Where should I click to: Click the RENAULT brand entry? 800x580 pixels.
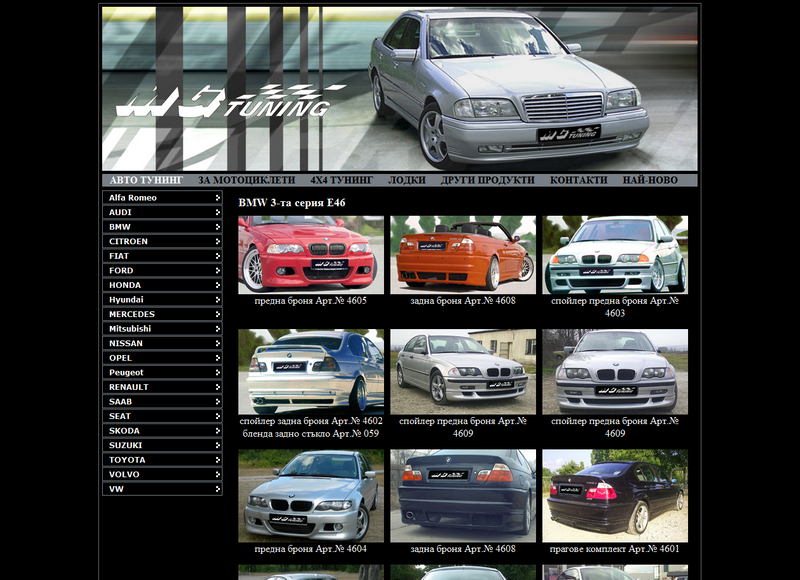click(x=162, y=387)
